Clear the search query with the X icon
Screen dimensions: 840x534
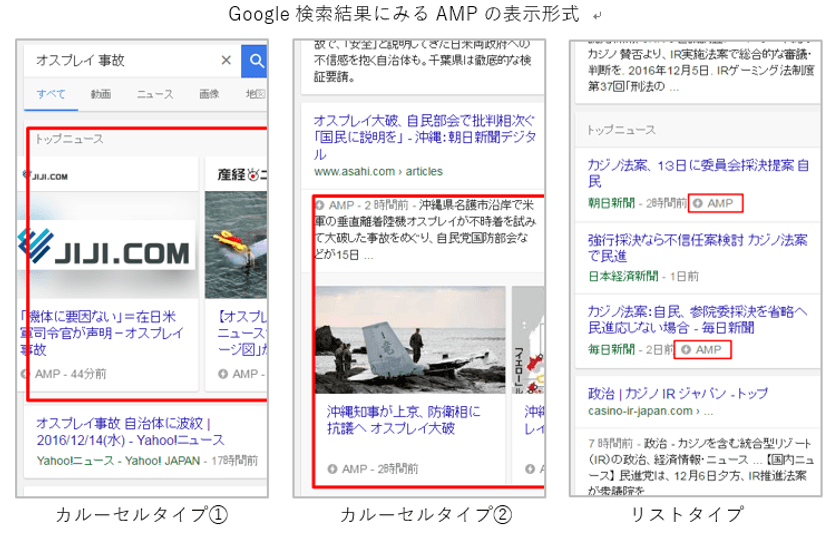(226, 61)
